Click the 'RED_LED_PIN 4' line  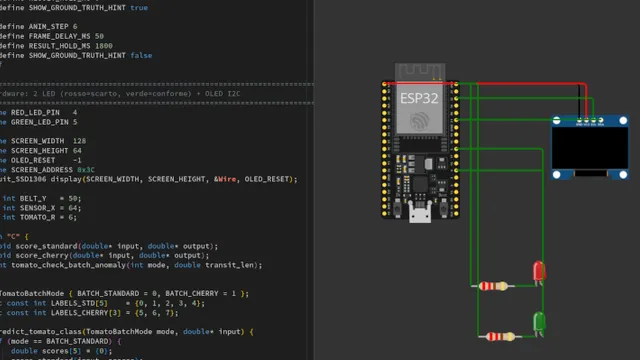[x=38, y=112]
